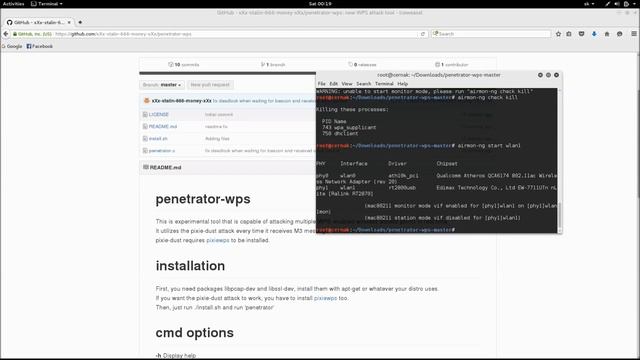Click '743 wpa_supplicant' line in terminal

point(349,128)
